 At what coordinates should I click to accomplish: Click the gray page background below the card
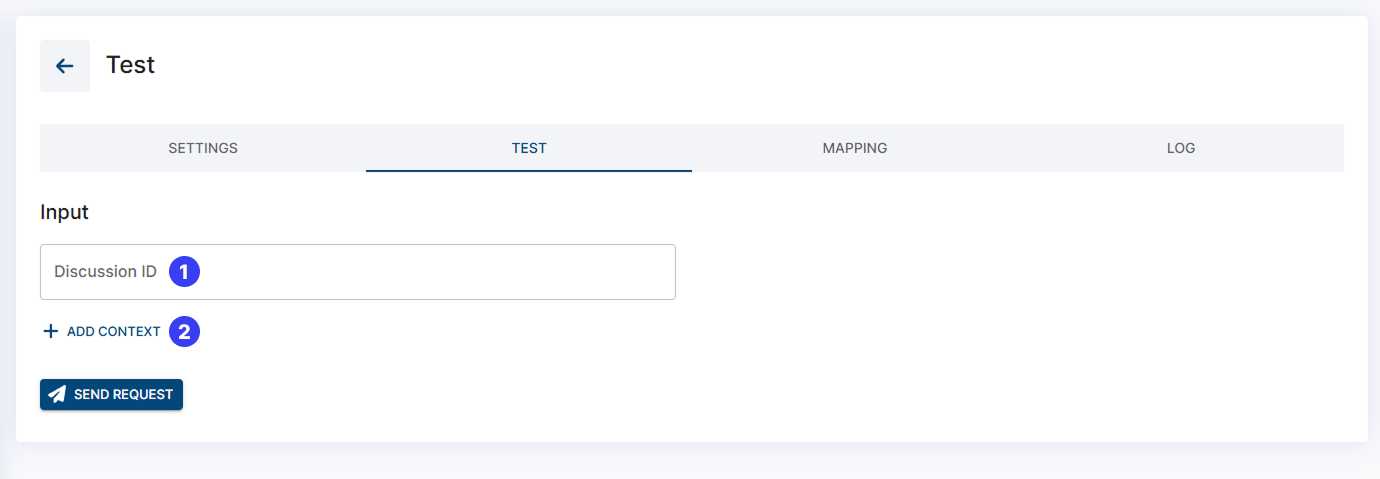click(690, 461)
